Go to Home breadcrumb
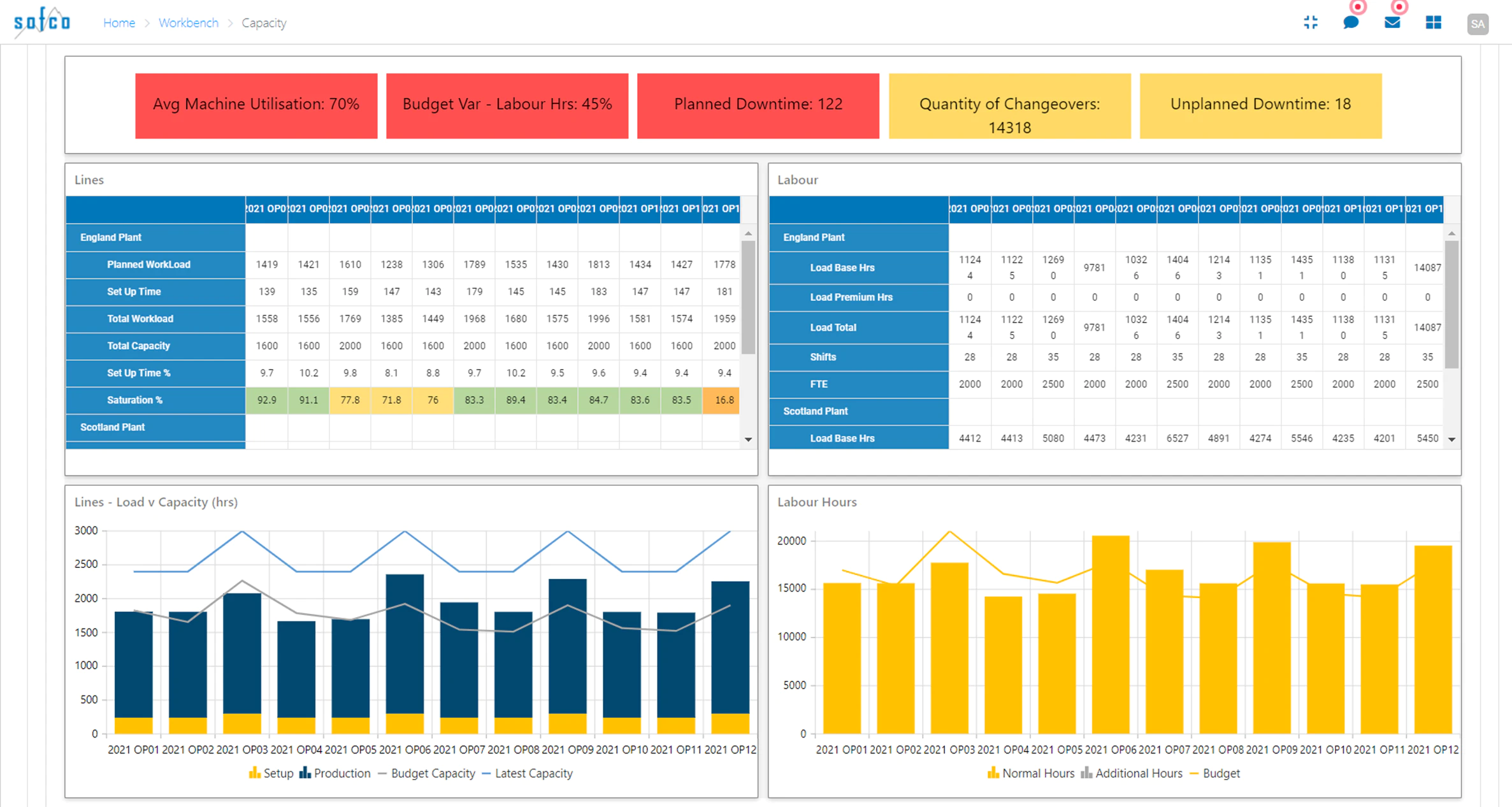 (x=119, y=23)
